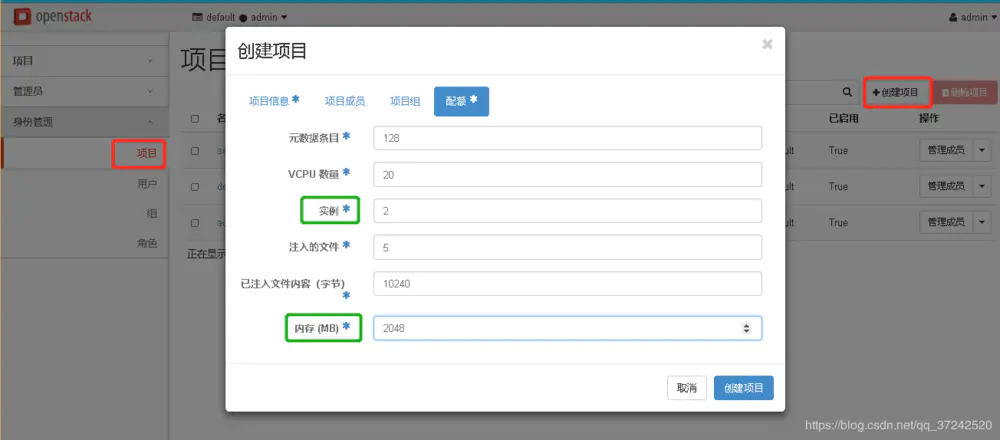
Task: Click 管理成员 in the first row
Action: [x=946, y=150]
